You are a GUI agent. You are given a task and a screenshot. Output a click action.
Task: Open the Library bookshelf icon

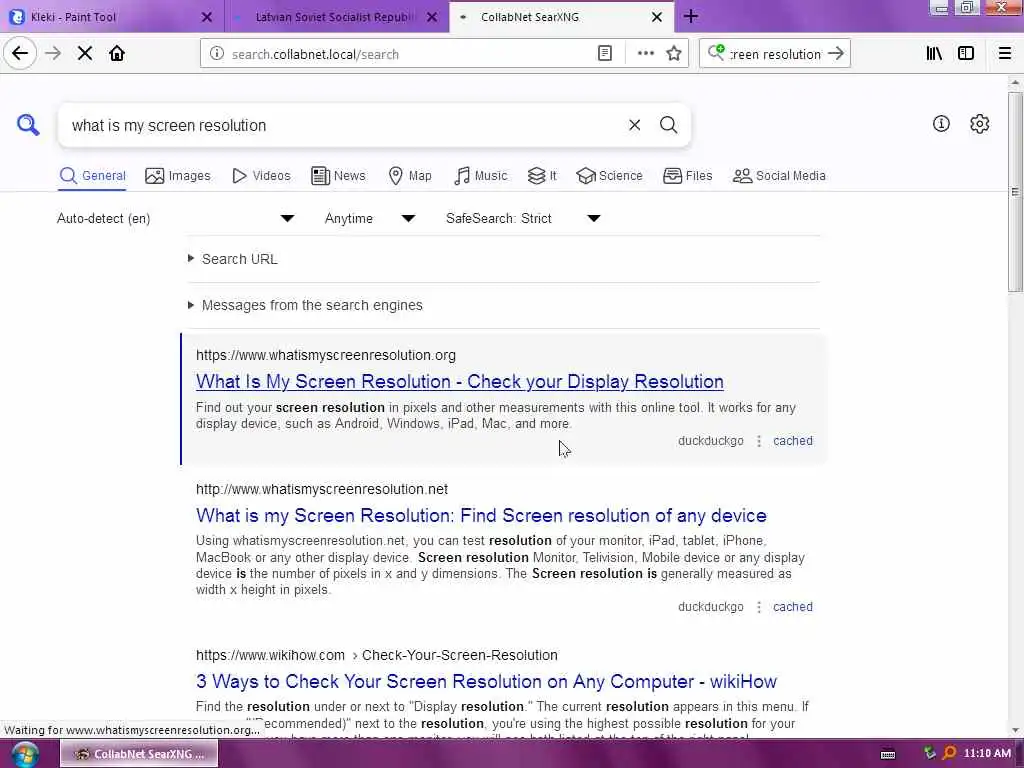[x=934, y=54]
